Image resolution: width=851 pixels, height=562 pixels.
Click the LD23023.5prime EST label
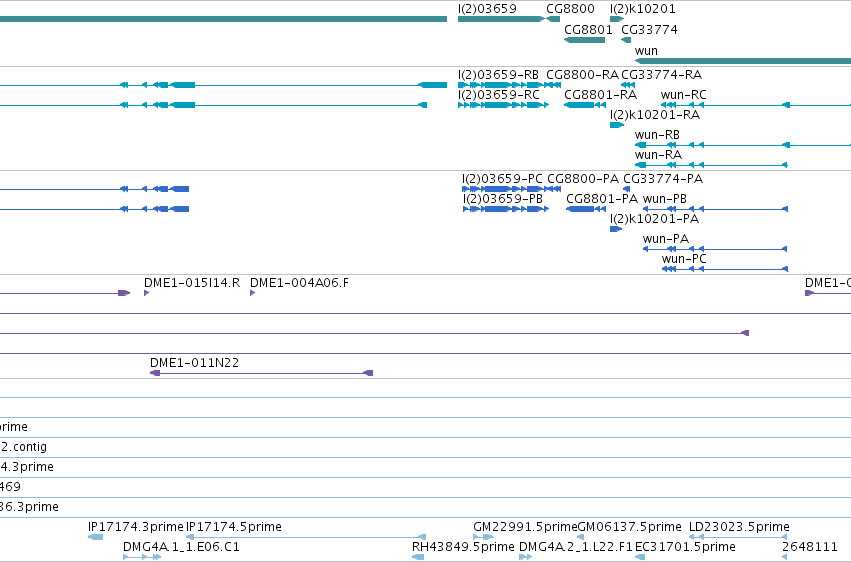(x=739, y=527)
